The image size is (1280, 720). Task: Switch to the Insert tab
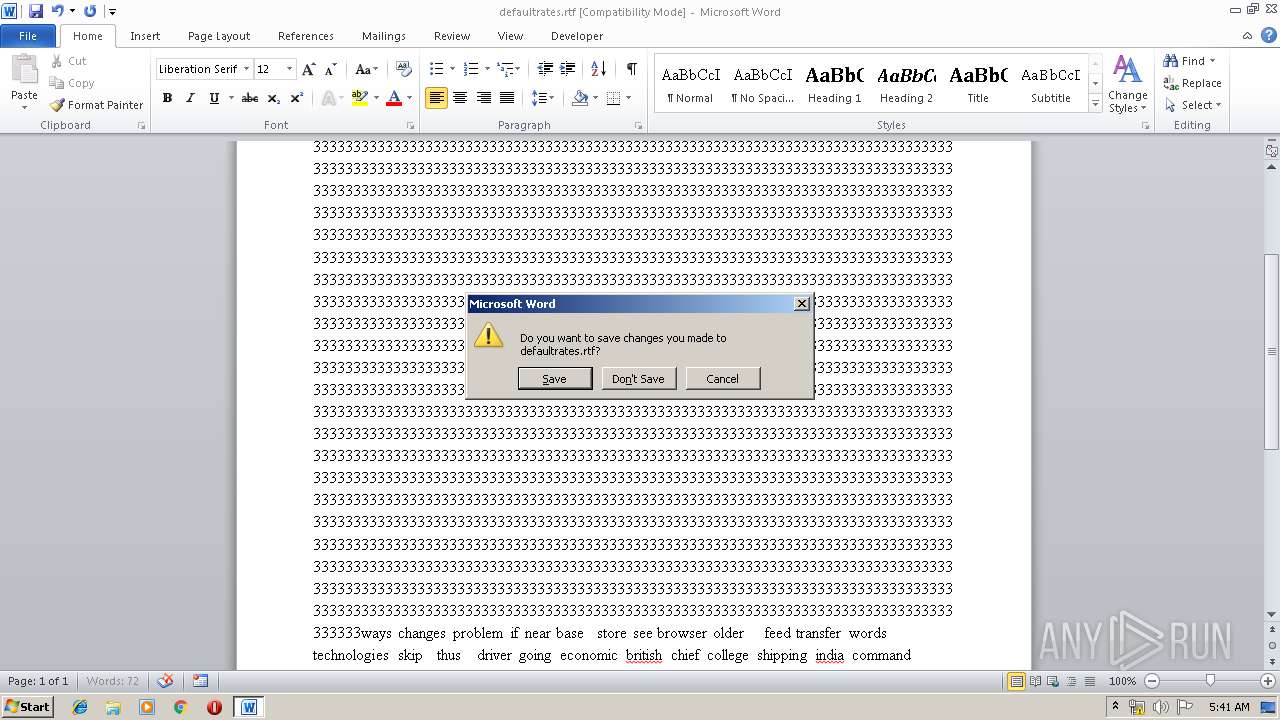pyautogui.click(x=145, y=36)
